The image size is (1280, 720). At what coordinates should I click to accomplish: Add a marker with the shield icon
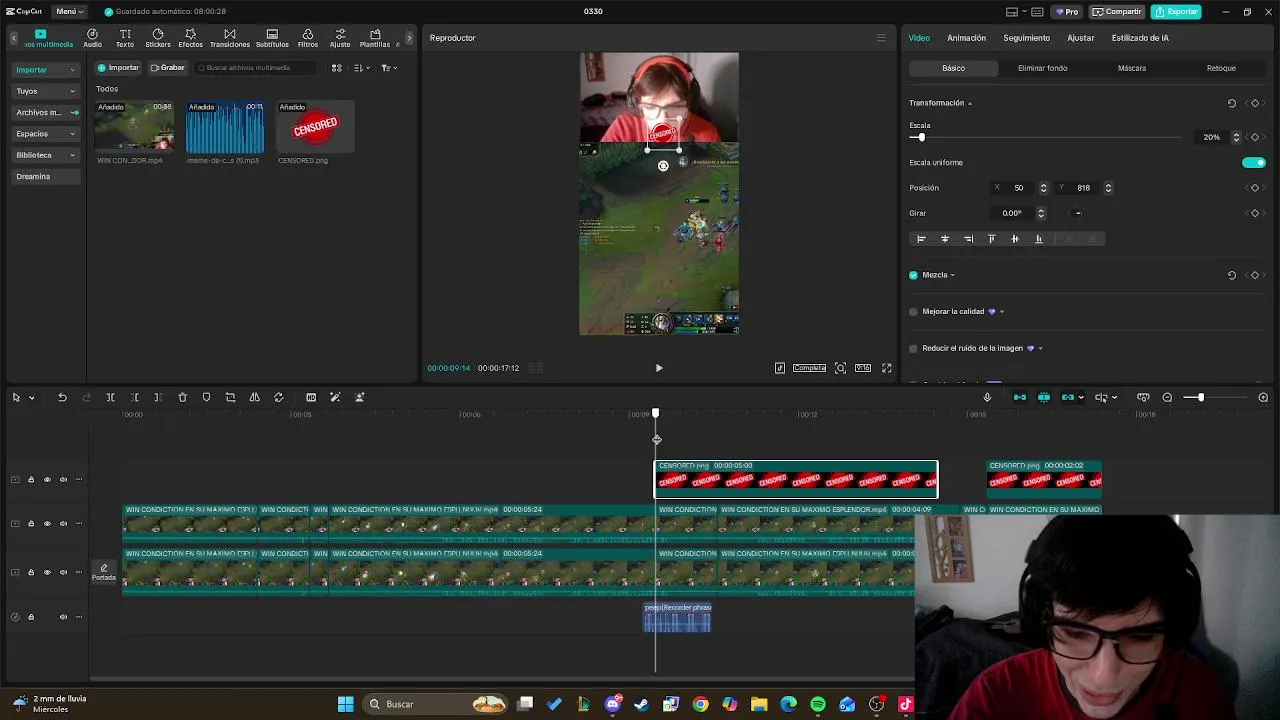[x=206, y=397]
